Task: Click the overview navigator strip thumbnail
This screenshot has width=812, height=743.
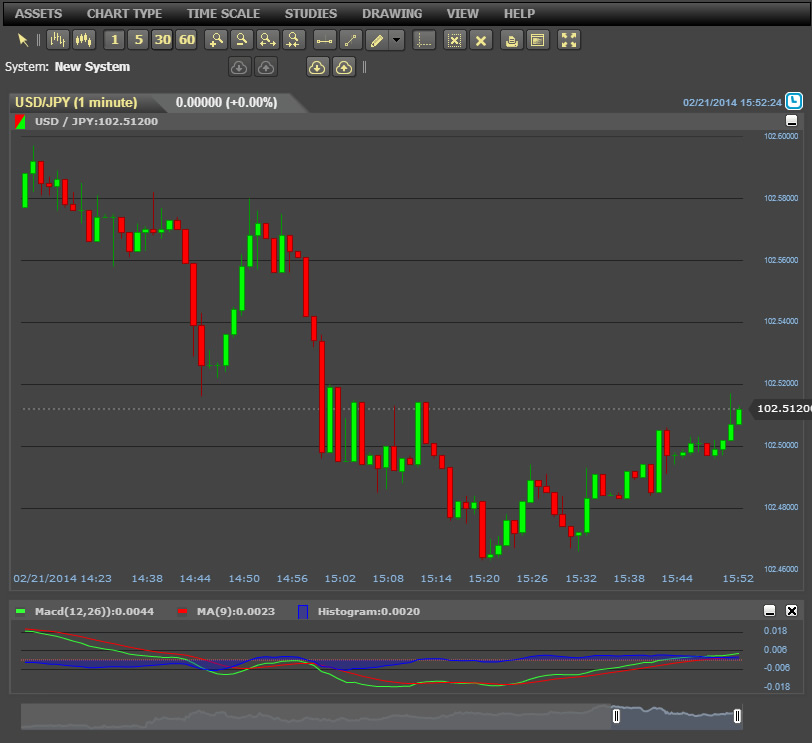Action: [382, 717]
